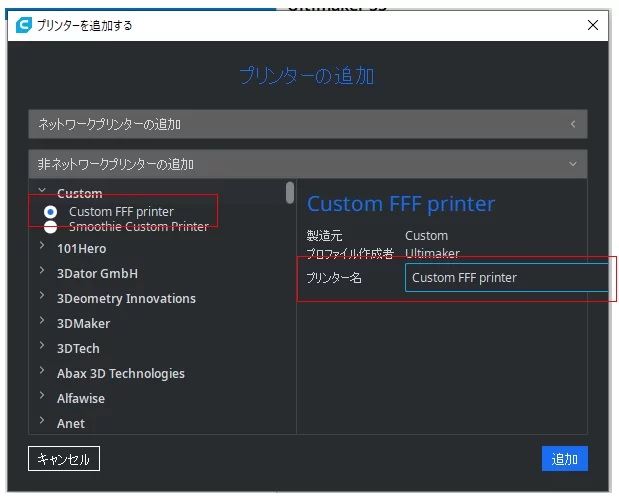This screenshot has height=499, width=619.
Task: Select the Smoothie Custom Printer radio button
Action: coord(50,227)
